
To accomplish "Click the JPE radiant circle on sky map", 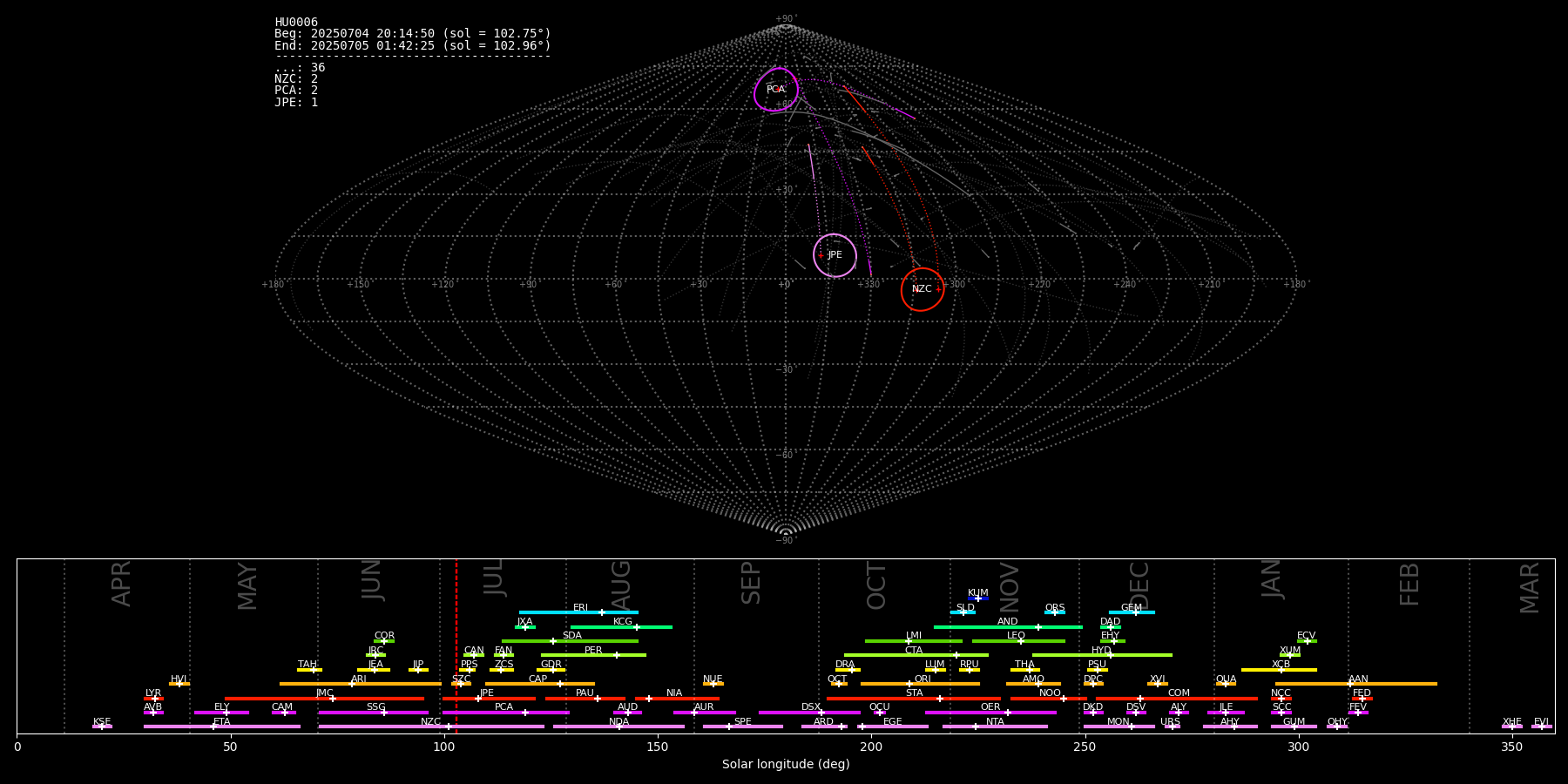I will tap(835, 255).
